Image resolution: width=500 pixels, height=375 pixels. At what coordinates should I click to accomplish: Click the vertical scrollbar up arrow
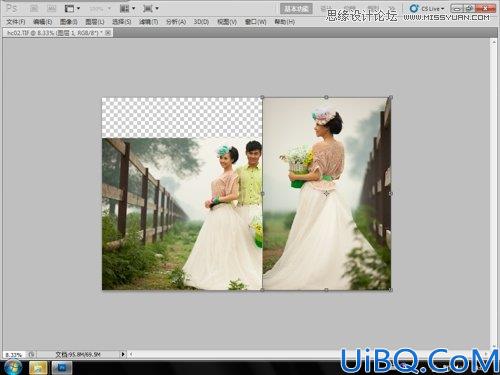494,42
